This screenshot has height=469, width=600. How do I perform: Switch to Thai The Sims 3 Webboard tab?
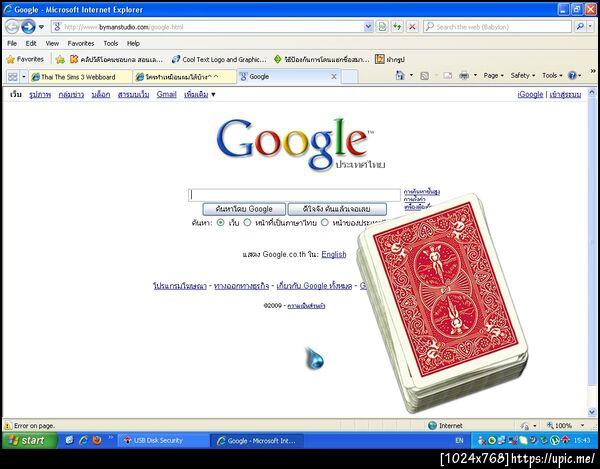(80, 77)
